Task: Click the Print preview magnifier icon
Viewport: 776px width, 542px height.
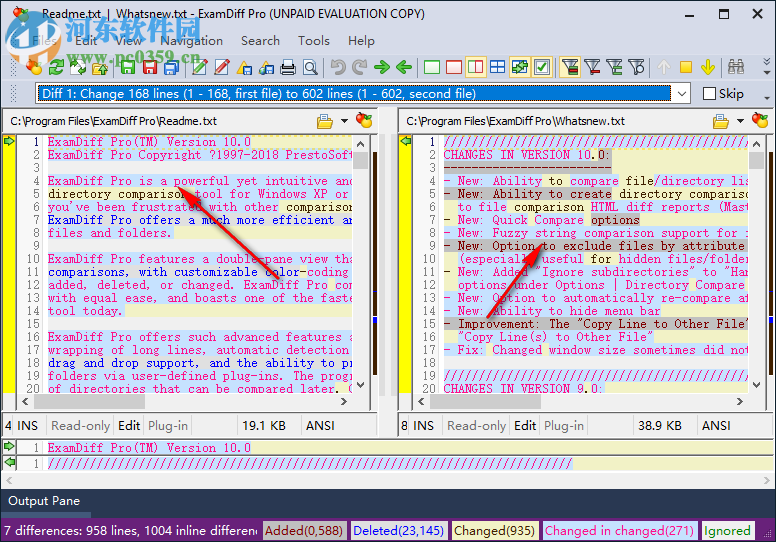Action: (x=310, y=67)
